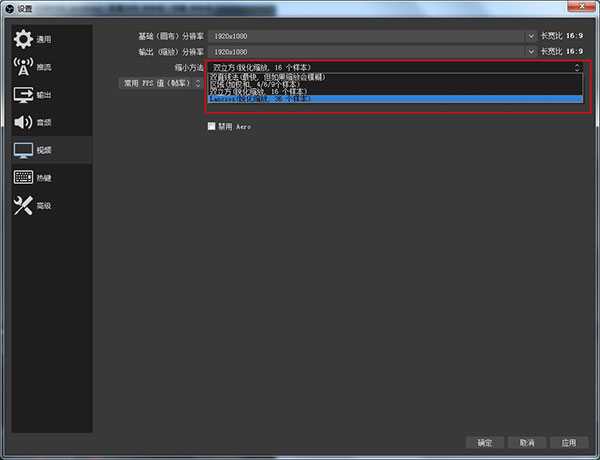The image size is (600, 460).
Task: Toggle the Disable Aero checkbox
Action: 211,126
